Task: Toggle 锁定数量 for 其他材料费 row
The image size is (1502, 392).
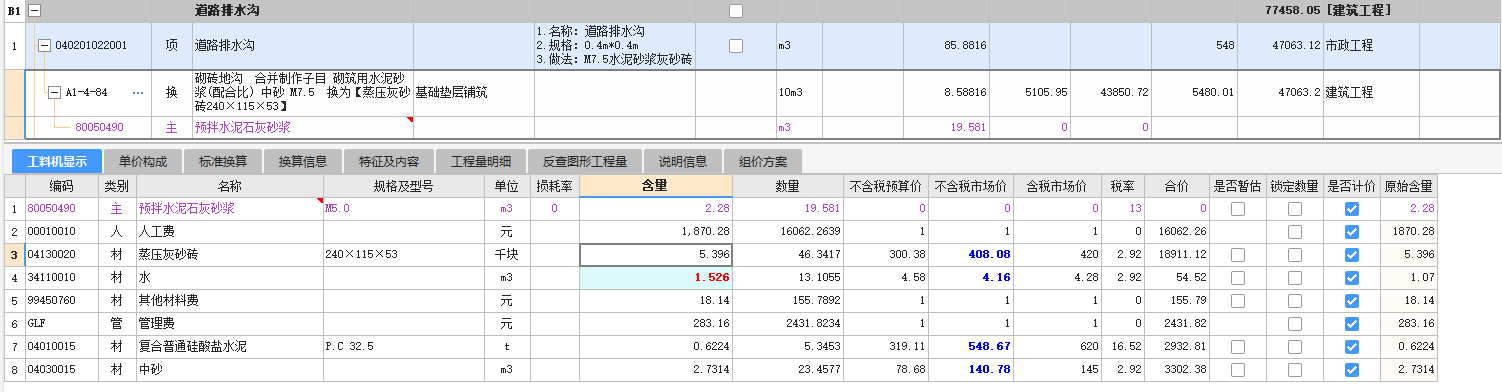Action: [x=1295, y=301]
